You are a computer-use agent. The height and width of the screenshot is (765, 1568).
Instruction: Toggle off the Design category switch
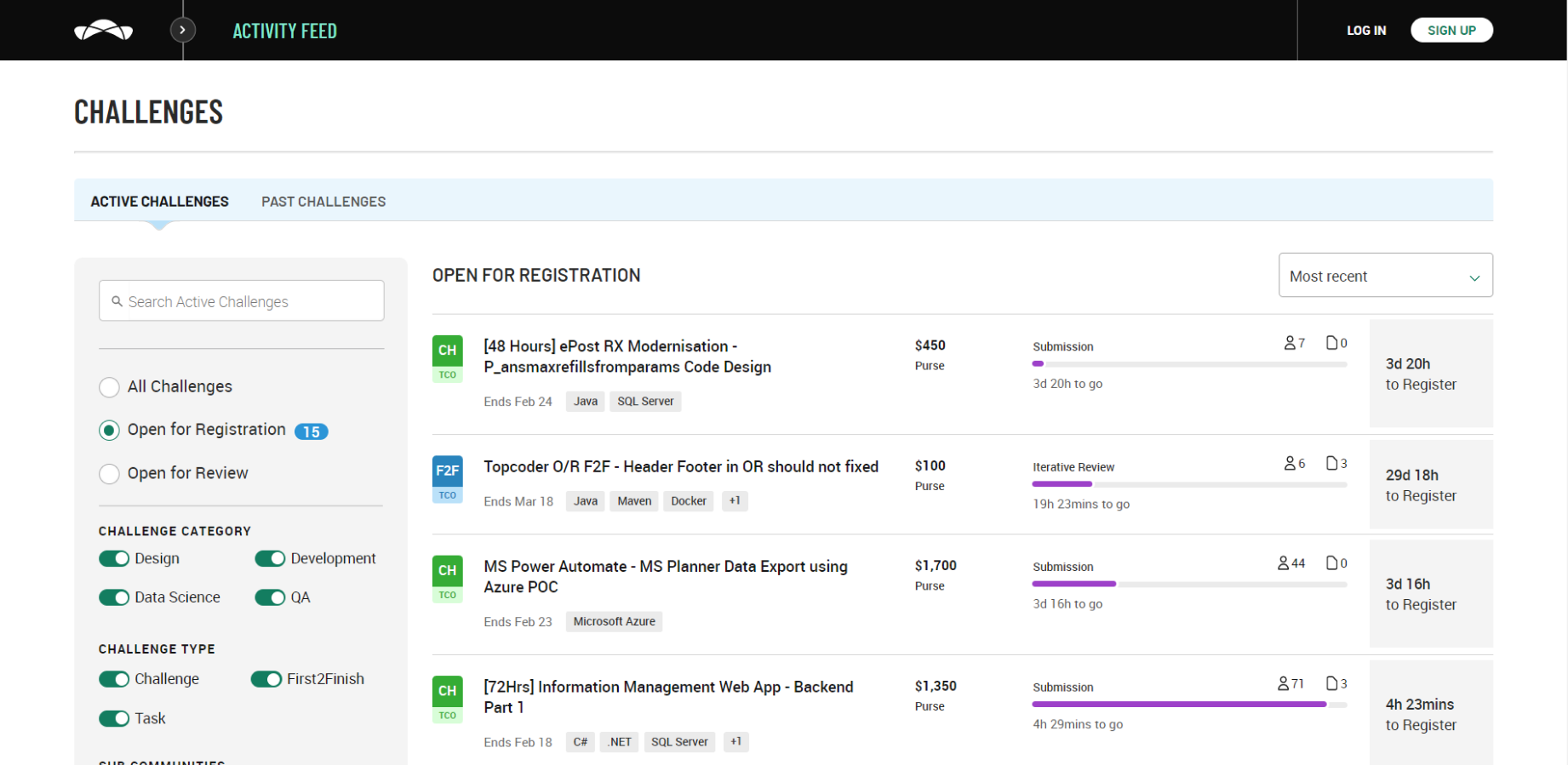(114, 559)
